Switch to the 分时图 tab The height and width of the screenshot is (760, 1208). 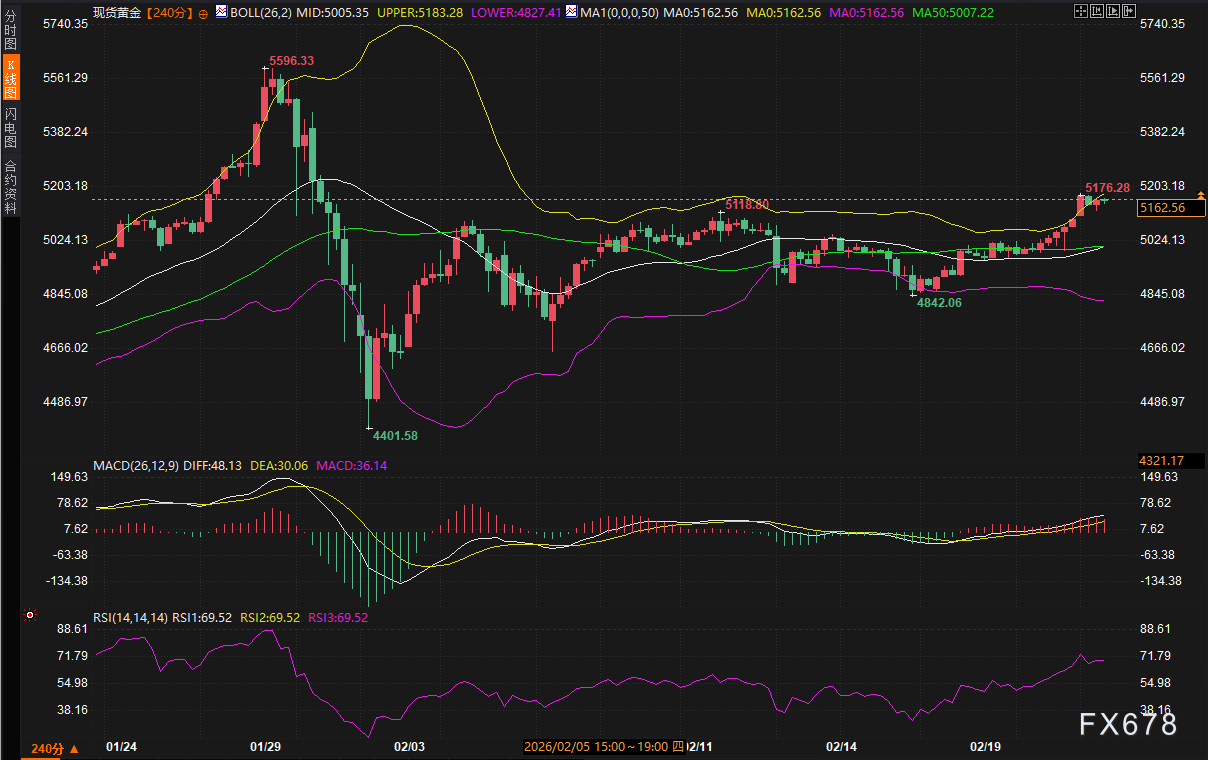tap(10, 27)
